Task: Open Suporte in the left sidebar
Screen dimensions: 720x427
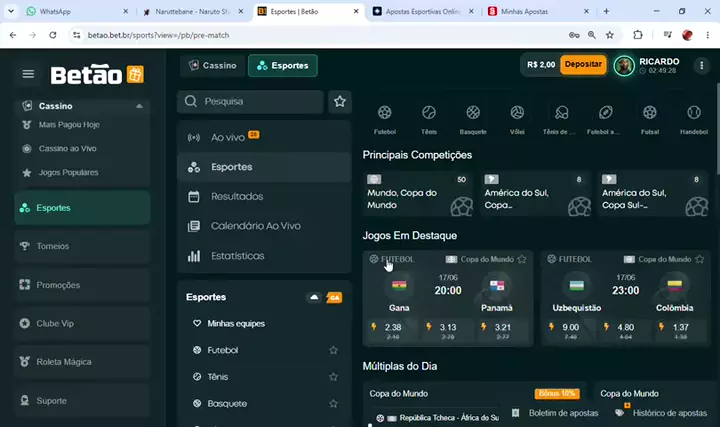Action: pos(82,401)
